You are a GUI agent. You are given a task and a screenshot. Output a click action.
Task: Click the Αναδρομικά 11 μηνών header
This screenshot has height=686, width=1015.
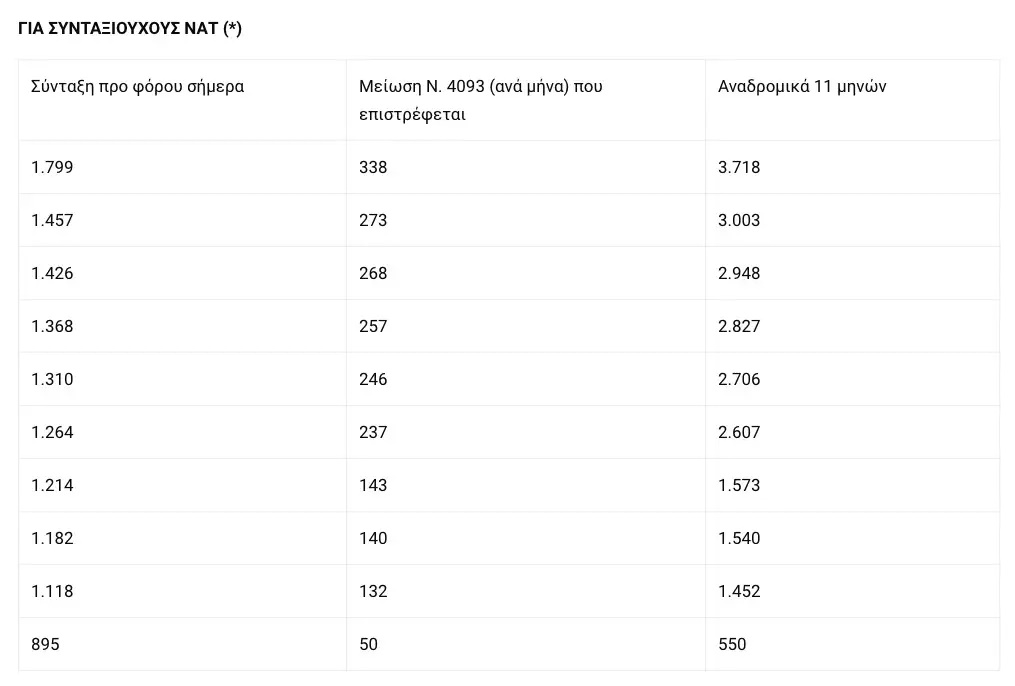tap(802, 86)
